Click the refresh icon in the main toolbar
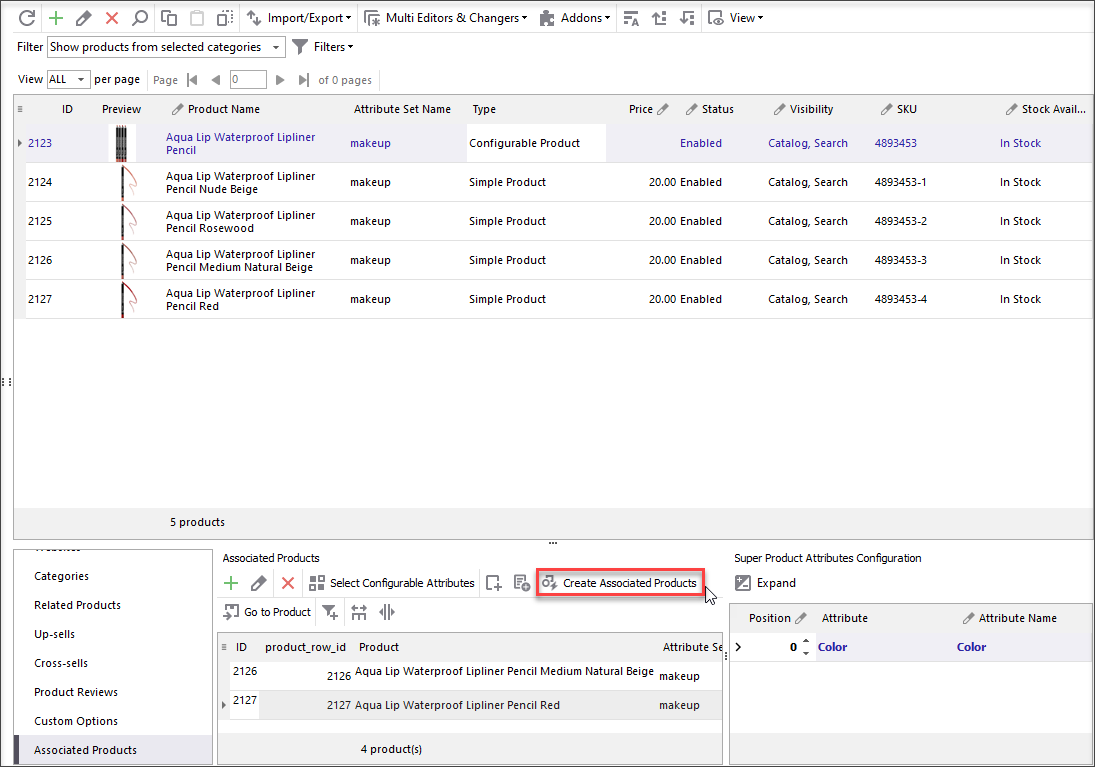The width and height of the screenshot is (1095, 767). coord(27,18)
